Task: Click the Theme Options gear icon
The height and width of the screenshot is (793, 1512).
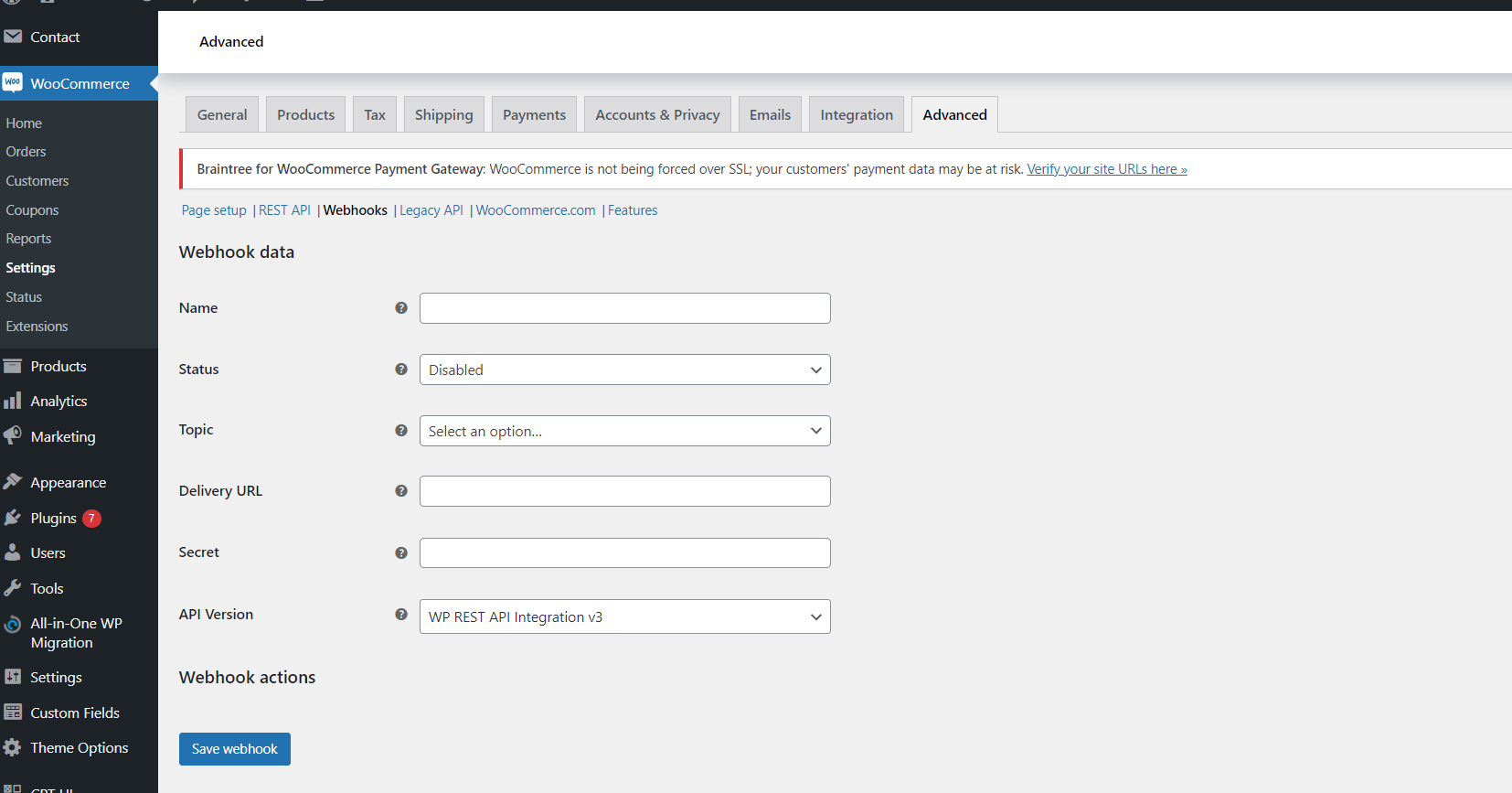Action: pos(13,747)
